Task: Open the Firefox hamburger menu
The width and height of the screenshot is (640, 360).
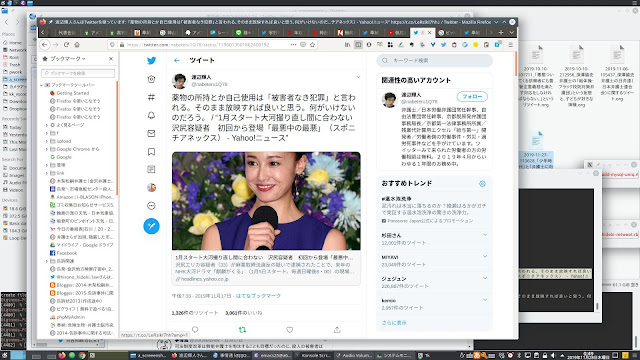Action: tap(511, 44)
